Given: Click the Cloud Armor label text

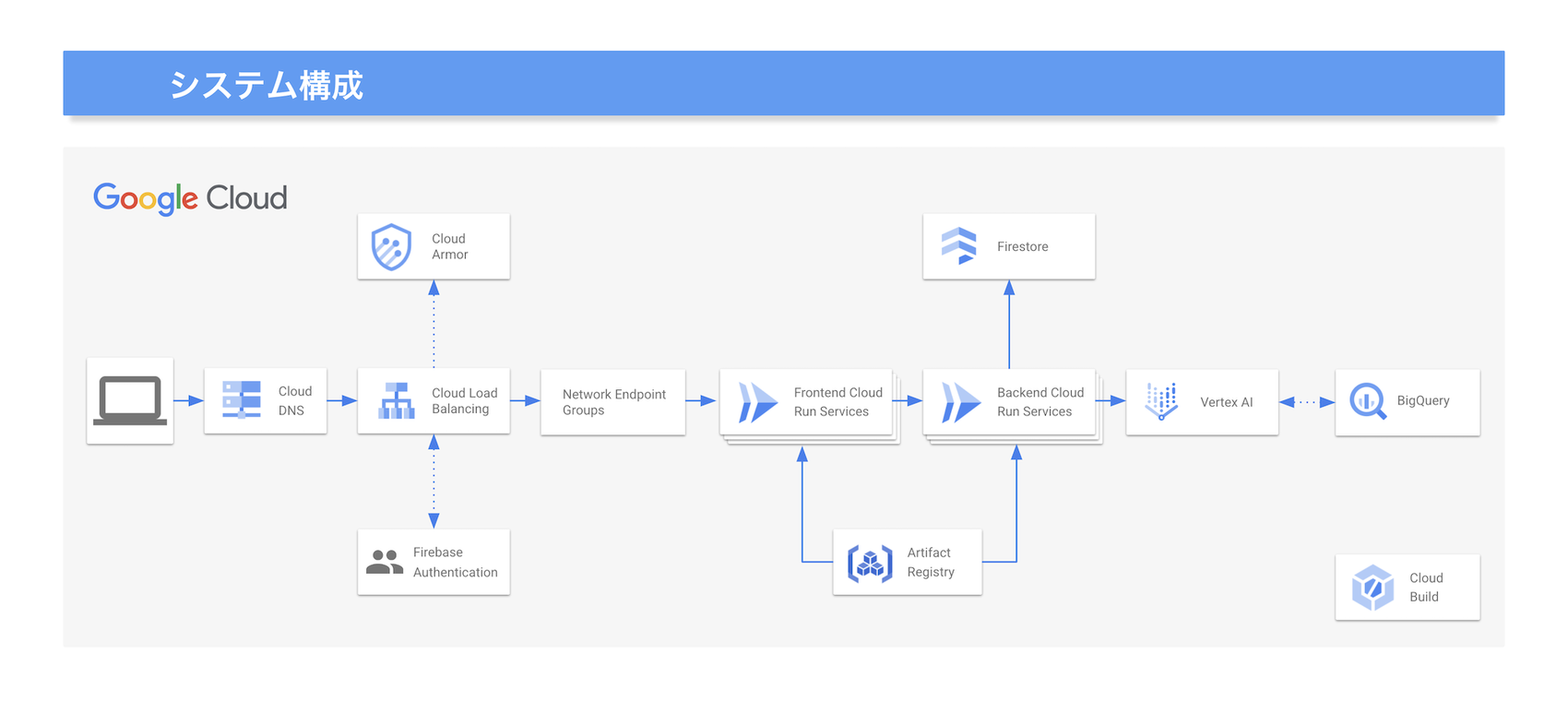Looking at the screenshot, I should click(x=449, y=246).
